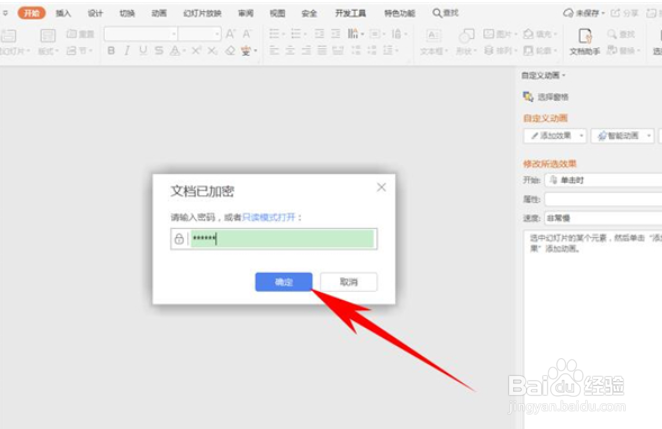Open the 未保存 cloud status menu
Viewport: 662px width, 429px height.
584,13
